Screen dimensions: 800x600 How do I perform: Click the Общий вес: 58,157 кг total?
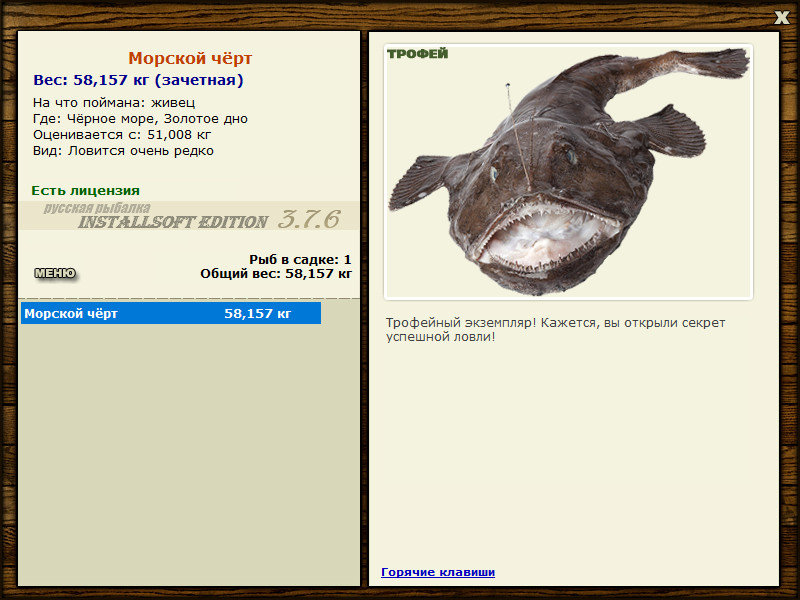click(276, 273)
